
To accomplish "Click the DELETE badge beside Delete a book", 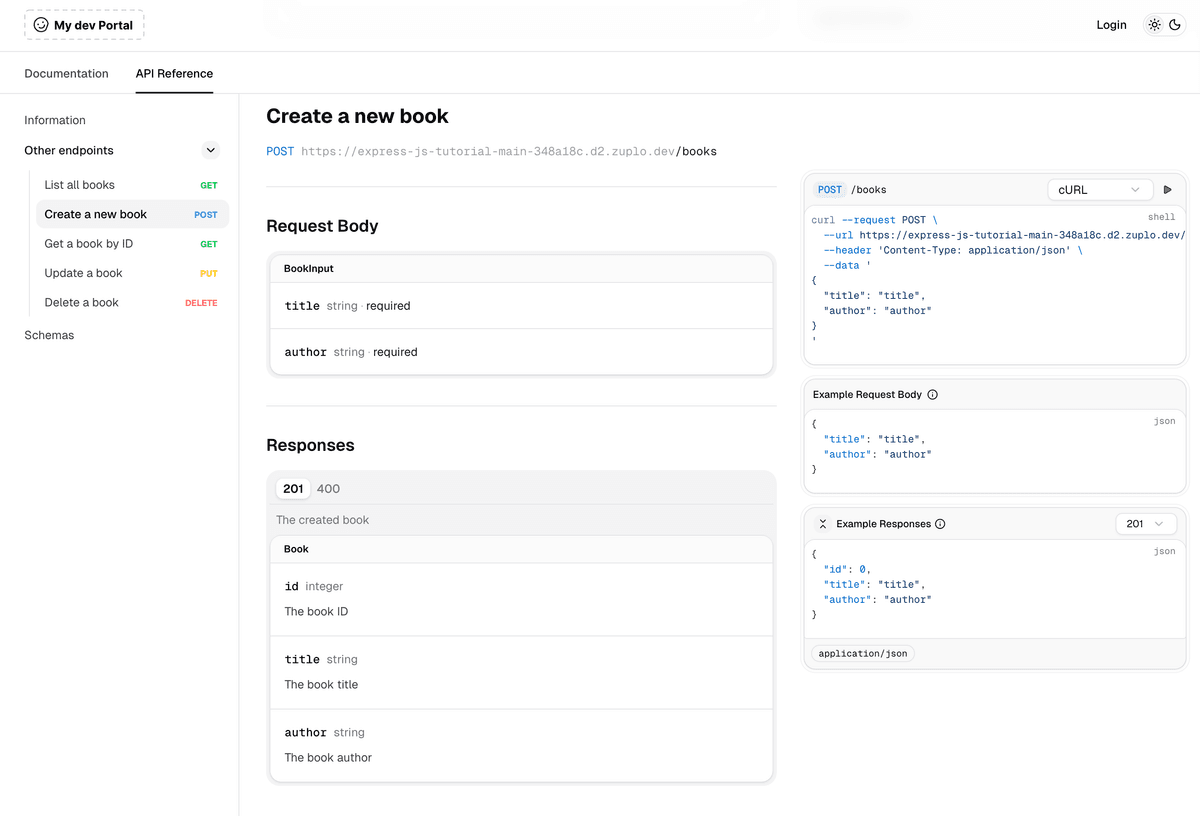I will pos(201,302).
